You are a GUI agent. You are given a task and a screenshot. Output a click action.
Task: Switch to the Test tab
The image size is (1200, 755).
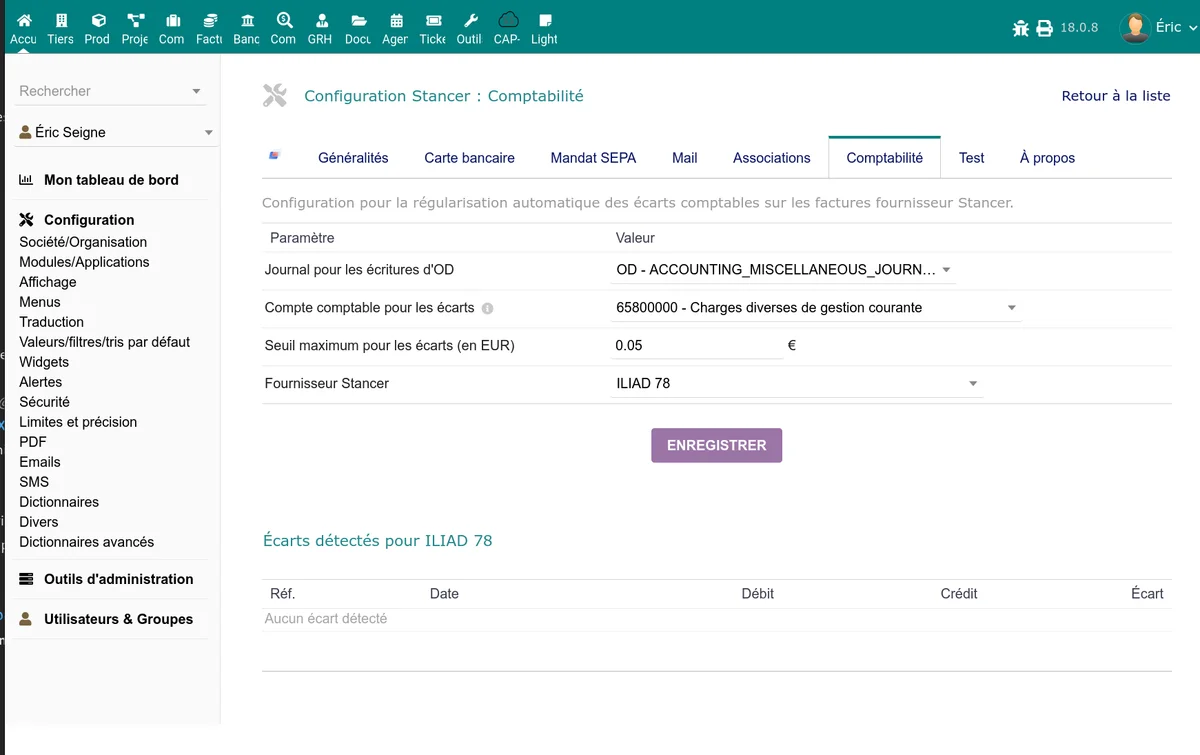(971, 158)
